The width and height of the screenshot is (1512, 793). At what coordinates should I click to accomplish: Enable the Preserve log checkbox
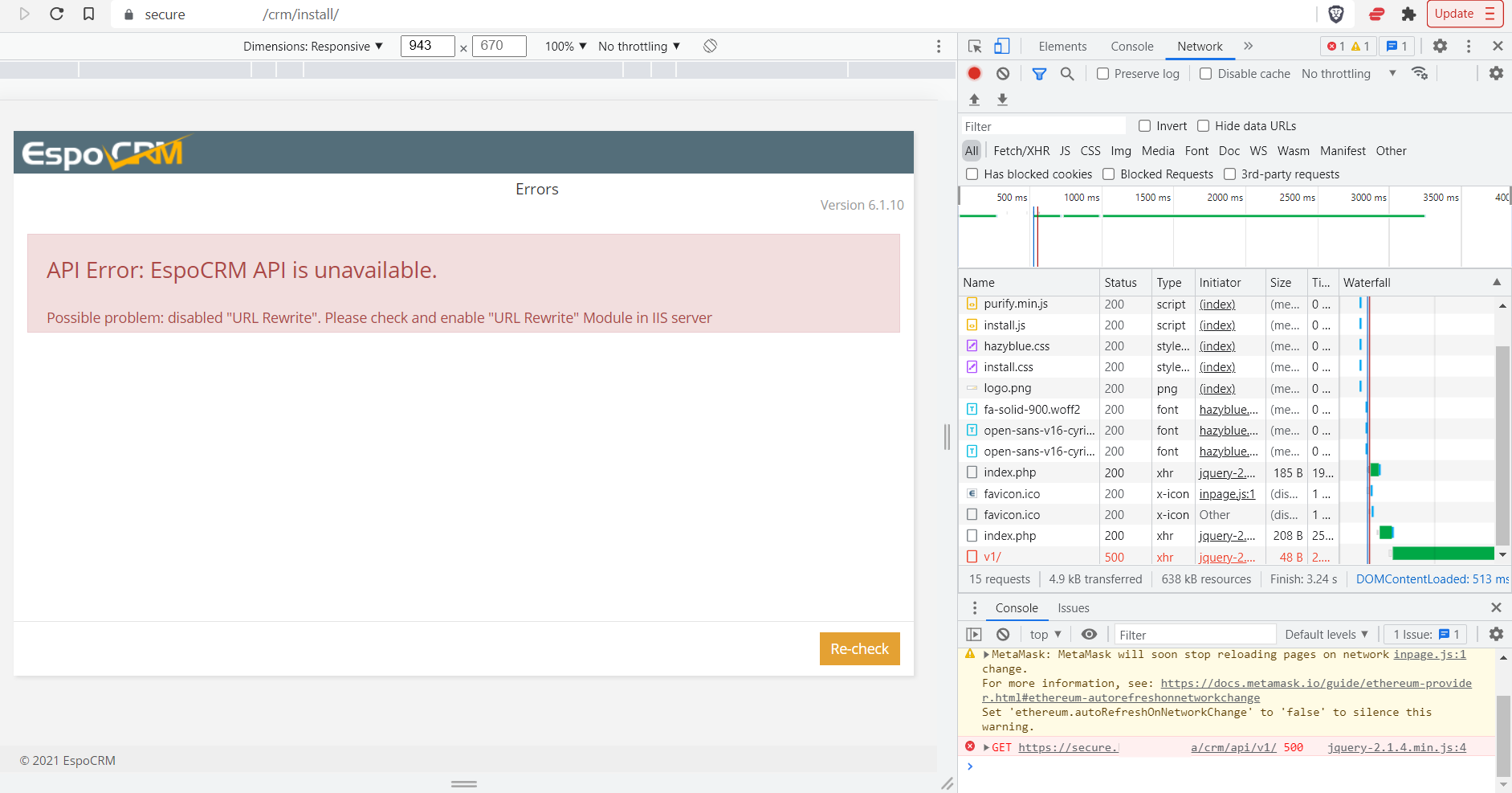pyautogui.click(x=1103, y=74)
